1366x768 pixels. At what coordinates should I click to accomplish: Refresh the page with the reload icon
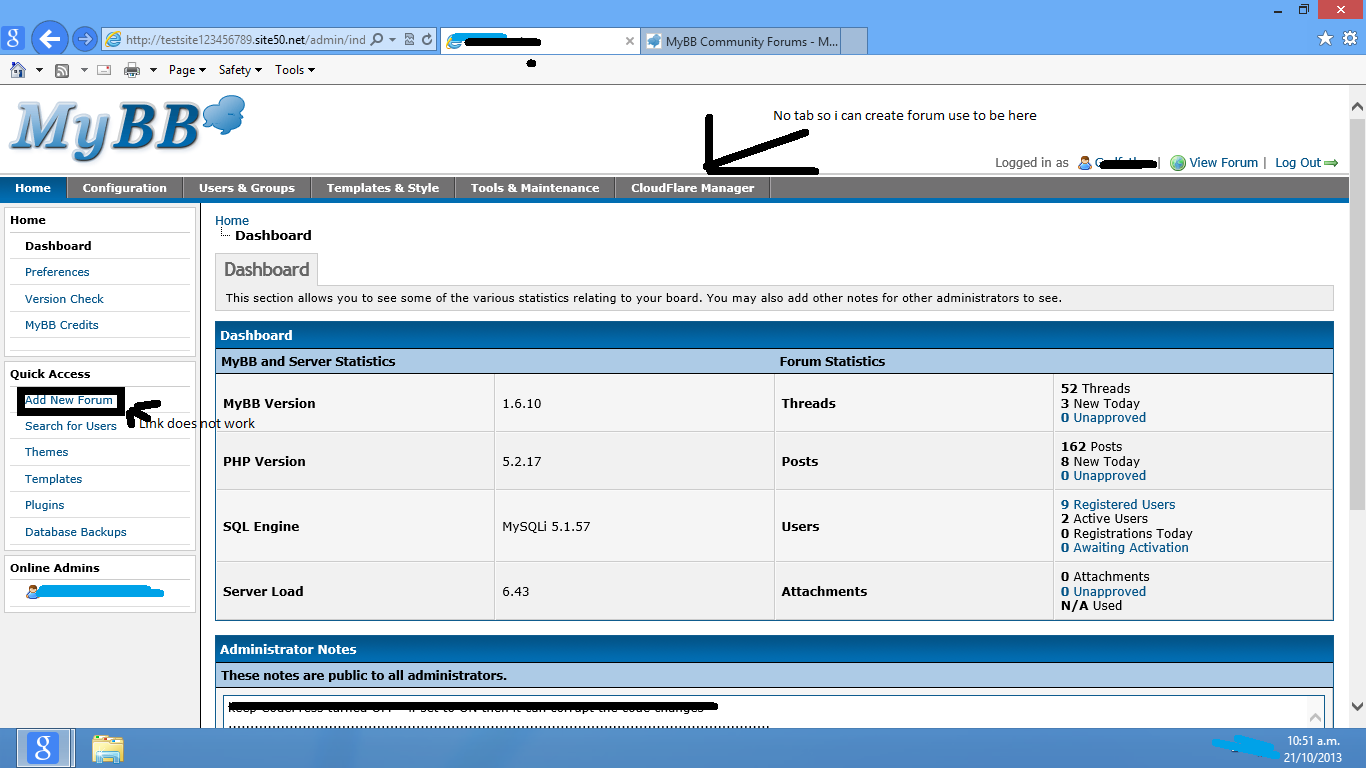[427, 40]
